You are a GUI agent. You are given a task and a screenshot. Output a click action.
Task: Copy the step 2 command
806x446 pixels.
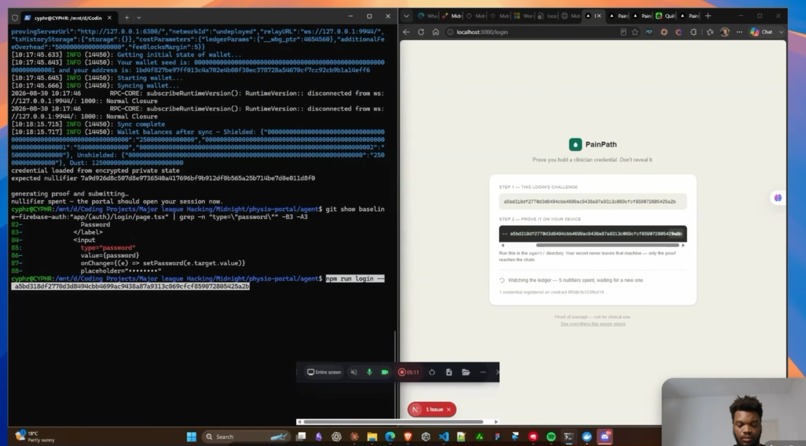coord(677,233)
